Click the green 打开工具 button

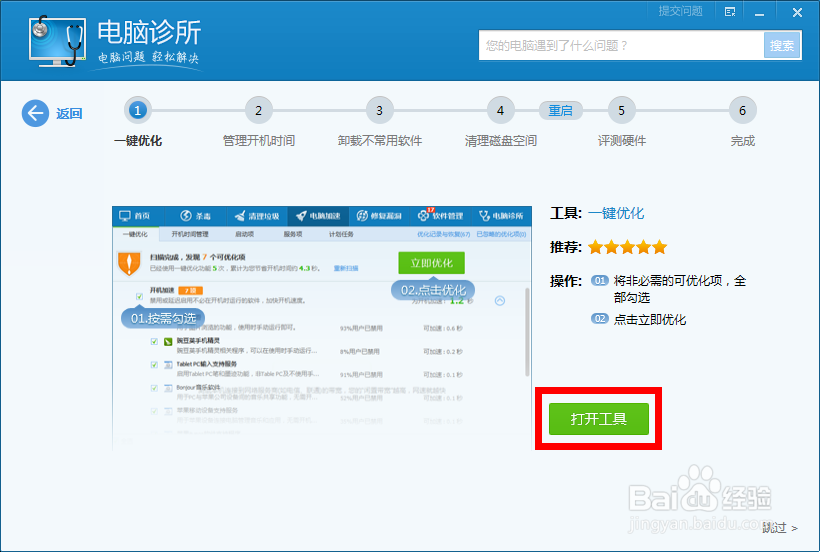(599, 419)
